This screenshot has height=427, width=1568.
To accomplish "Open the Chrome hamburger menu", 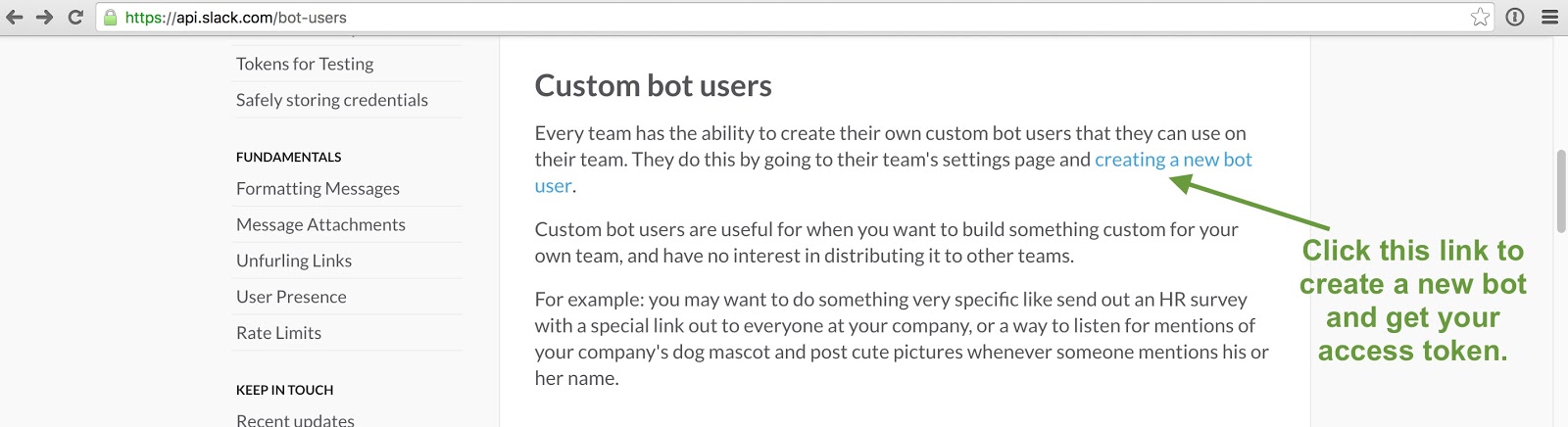I will (1550, 17).
